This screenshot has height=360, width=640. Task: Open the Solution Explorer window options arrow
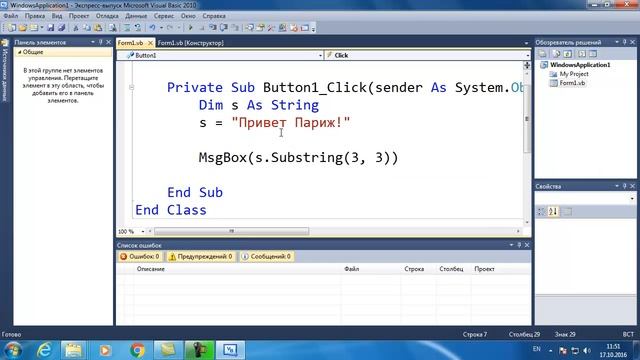(617, 42)
